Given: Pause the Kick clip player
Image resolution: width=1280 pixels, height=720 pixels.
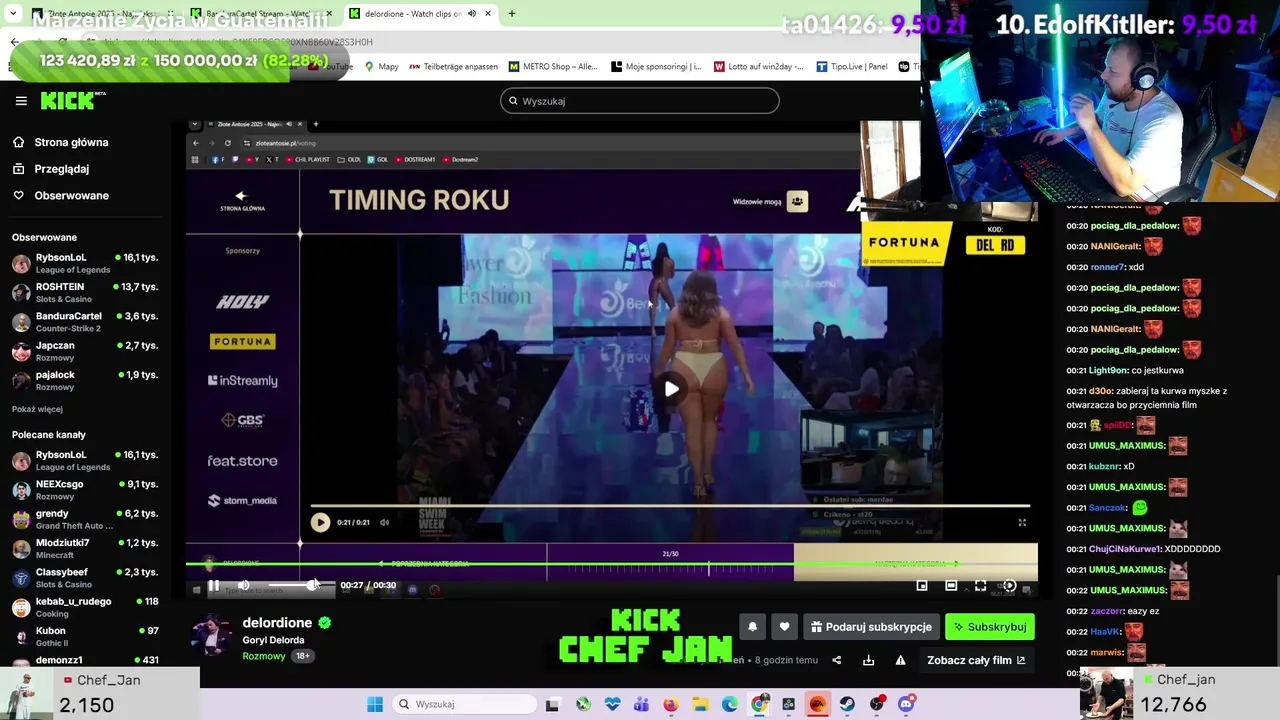Looking at the screenshot, I should pos(213,586).
